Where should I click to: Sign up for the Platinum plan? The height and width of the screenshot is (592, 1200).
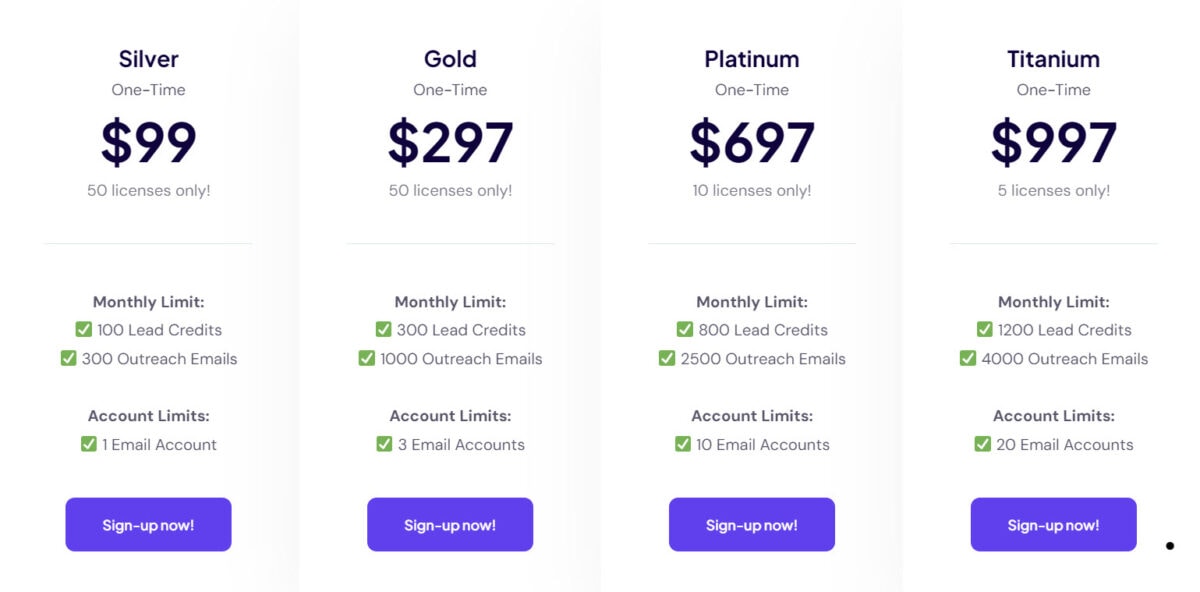click(x=752, y=524)
